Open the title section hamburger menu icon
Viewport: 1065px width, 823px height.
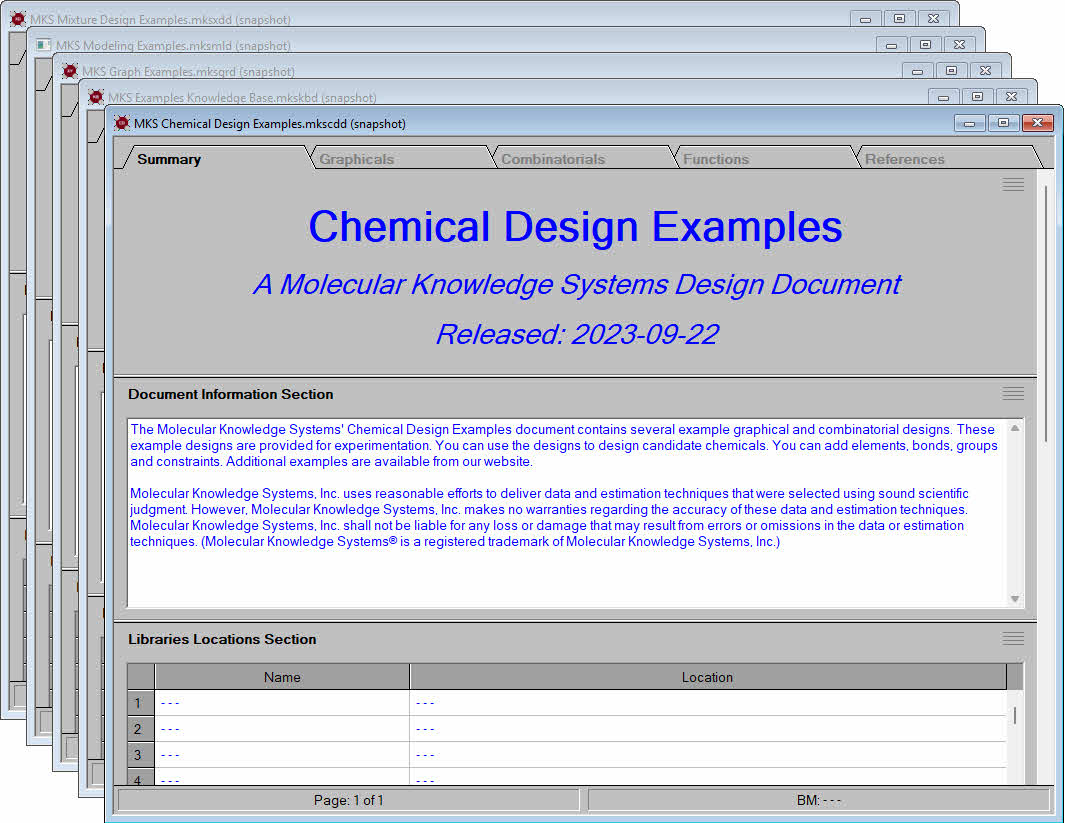point(1013,185)
